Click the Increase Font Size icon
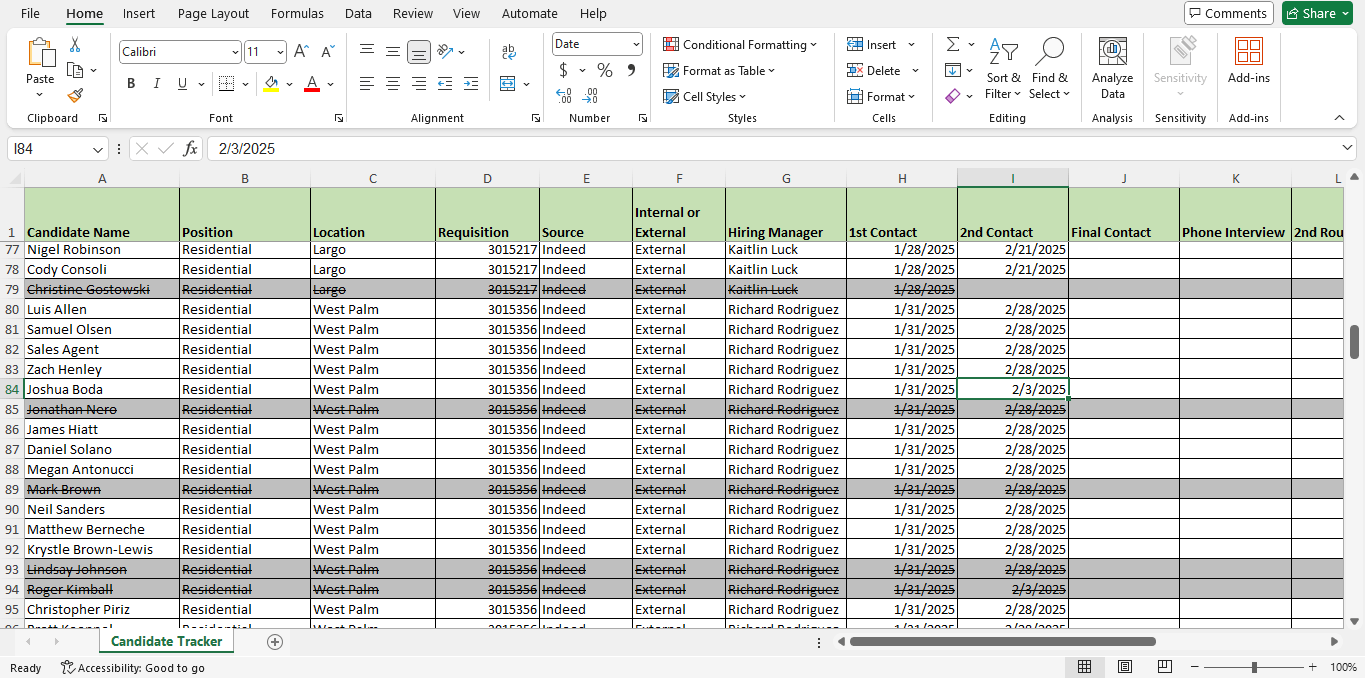 click(x=301, y=52)
